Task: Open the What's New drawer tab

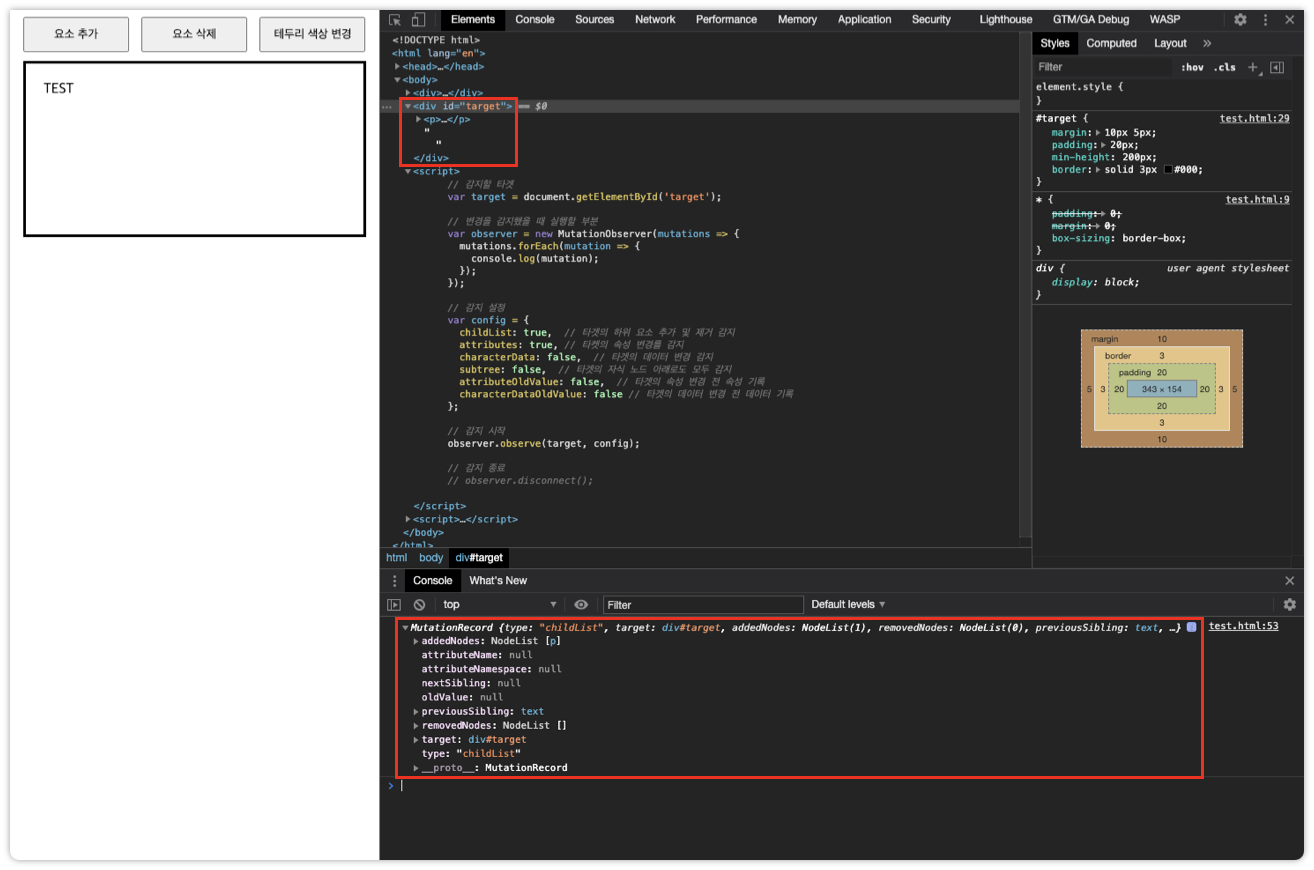Action: coord(498,580)
